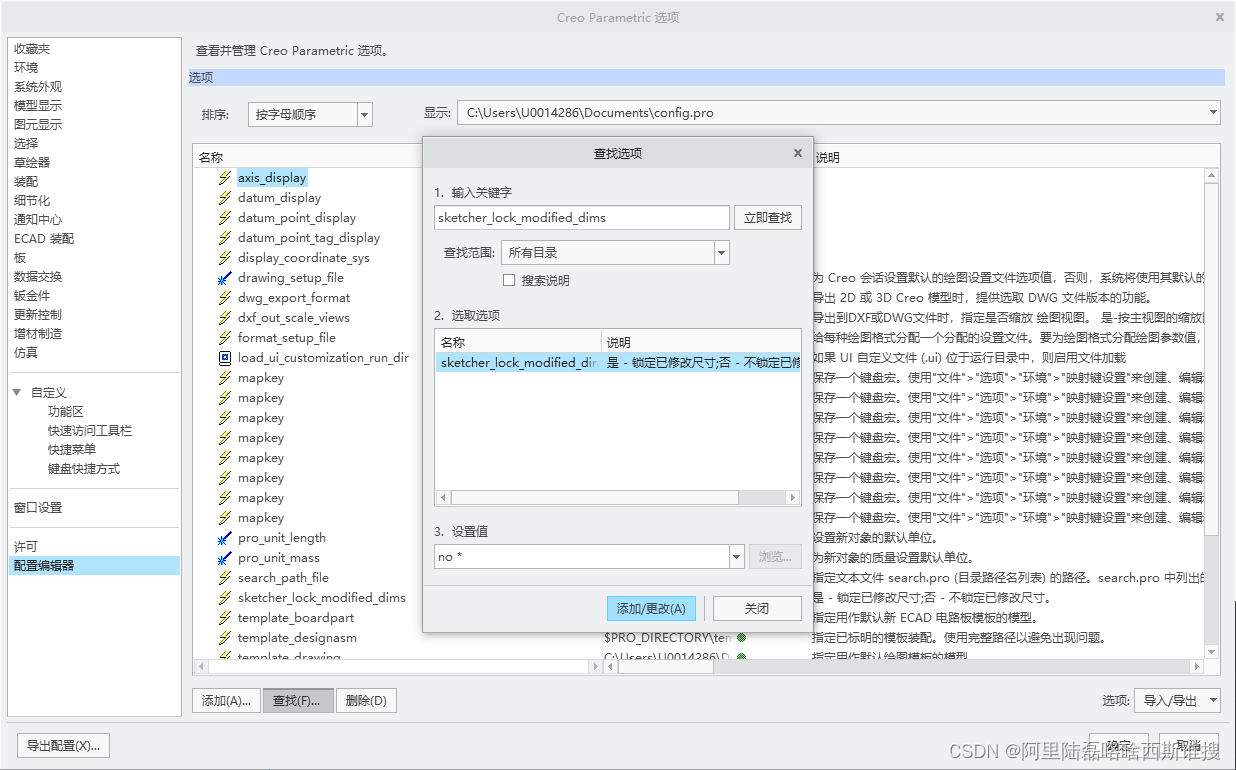Viewport: 1236px width, 770px height.
Task: Click the lightning icon beside axis_display
Action: point(225,178)
